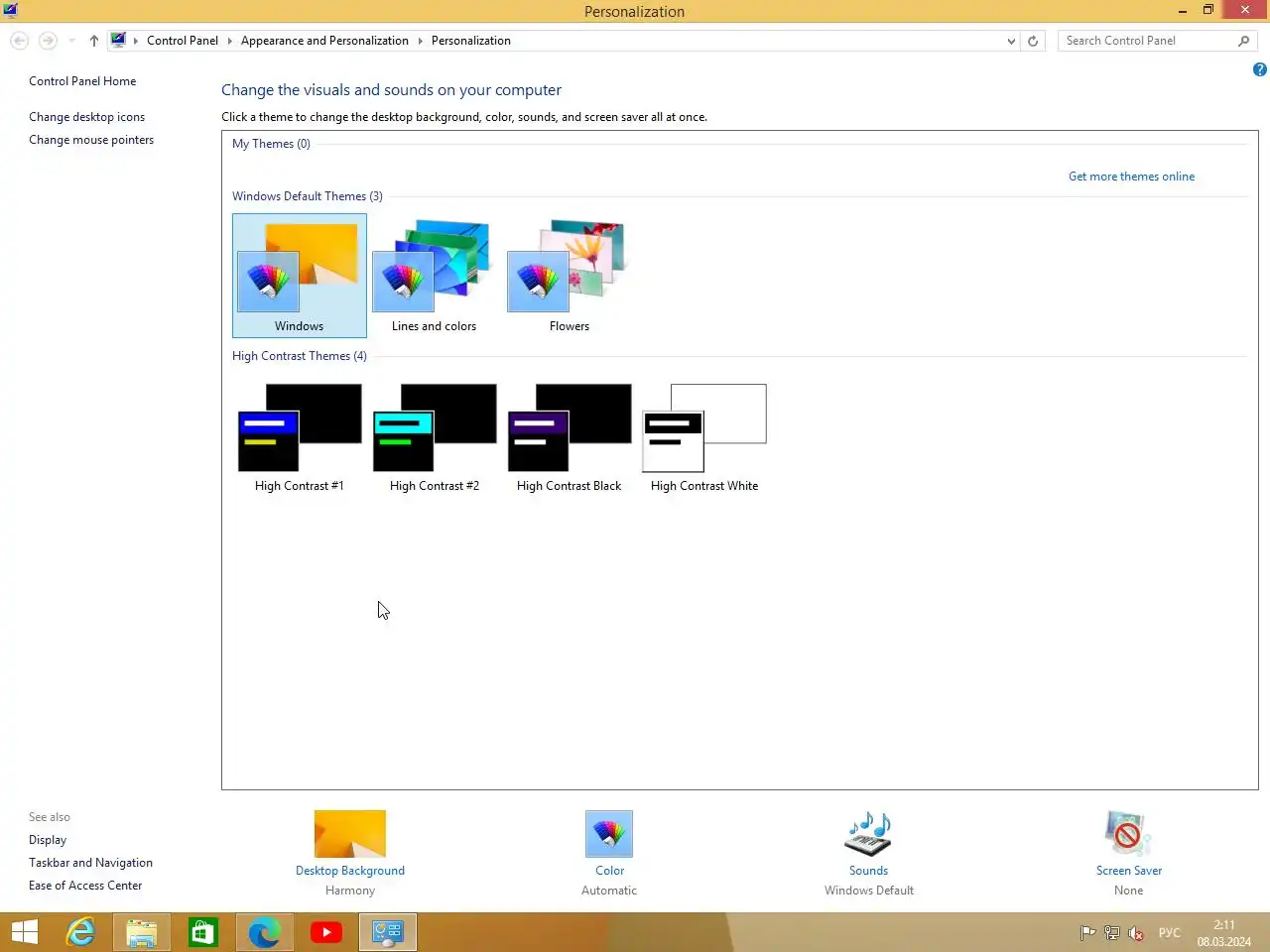
Task: Expand chevron after Control Panel breadcrumb
Action: 230,41
